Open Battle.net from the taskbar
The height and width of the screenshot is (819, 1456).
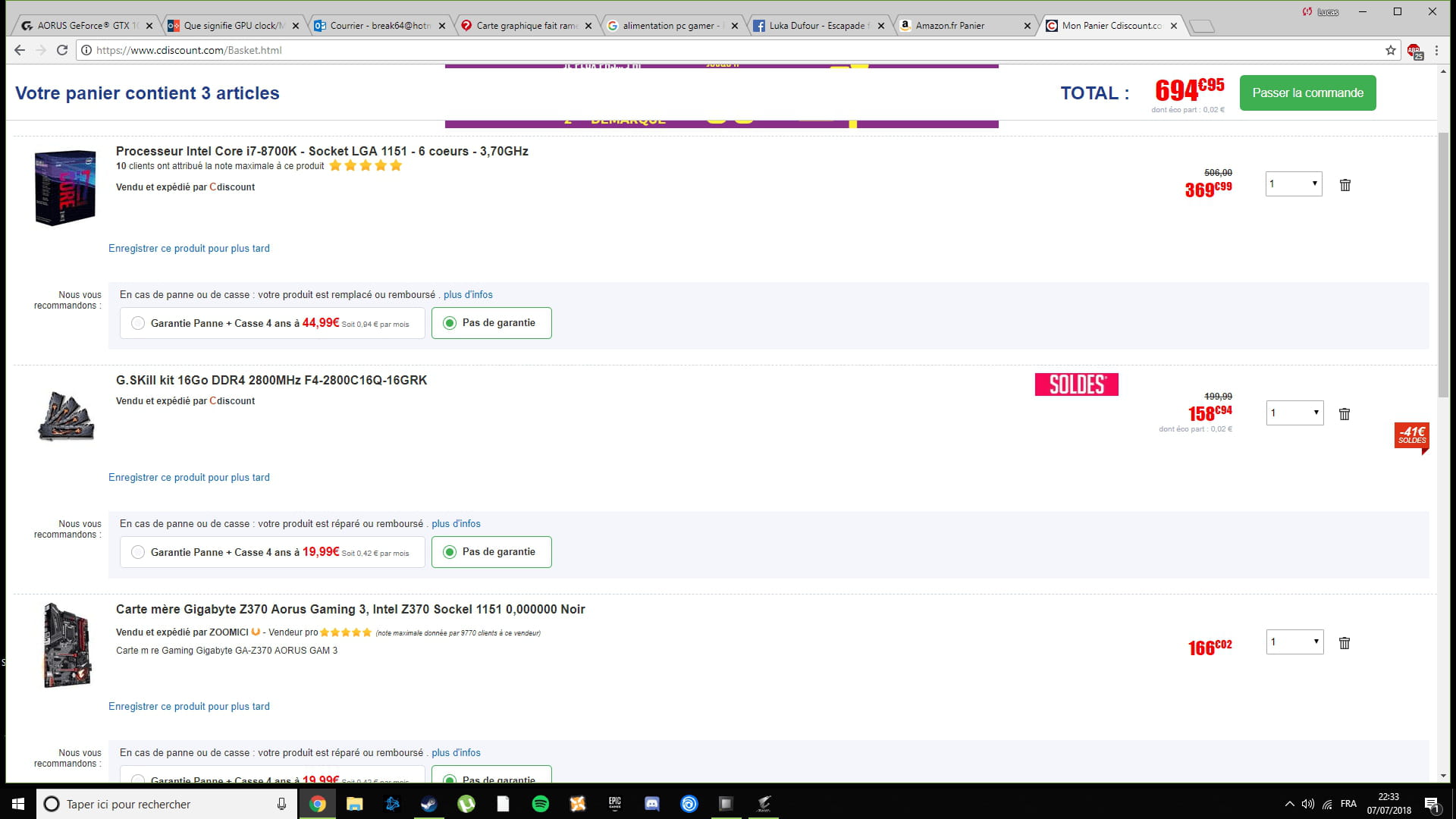tap(391, 804)
